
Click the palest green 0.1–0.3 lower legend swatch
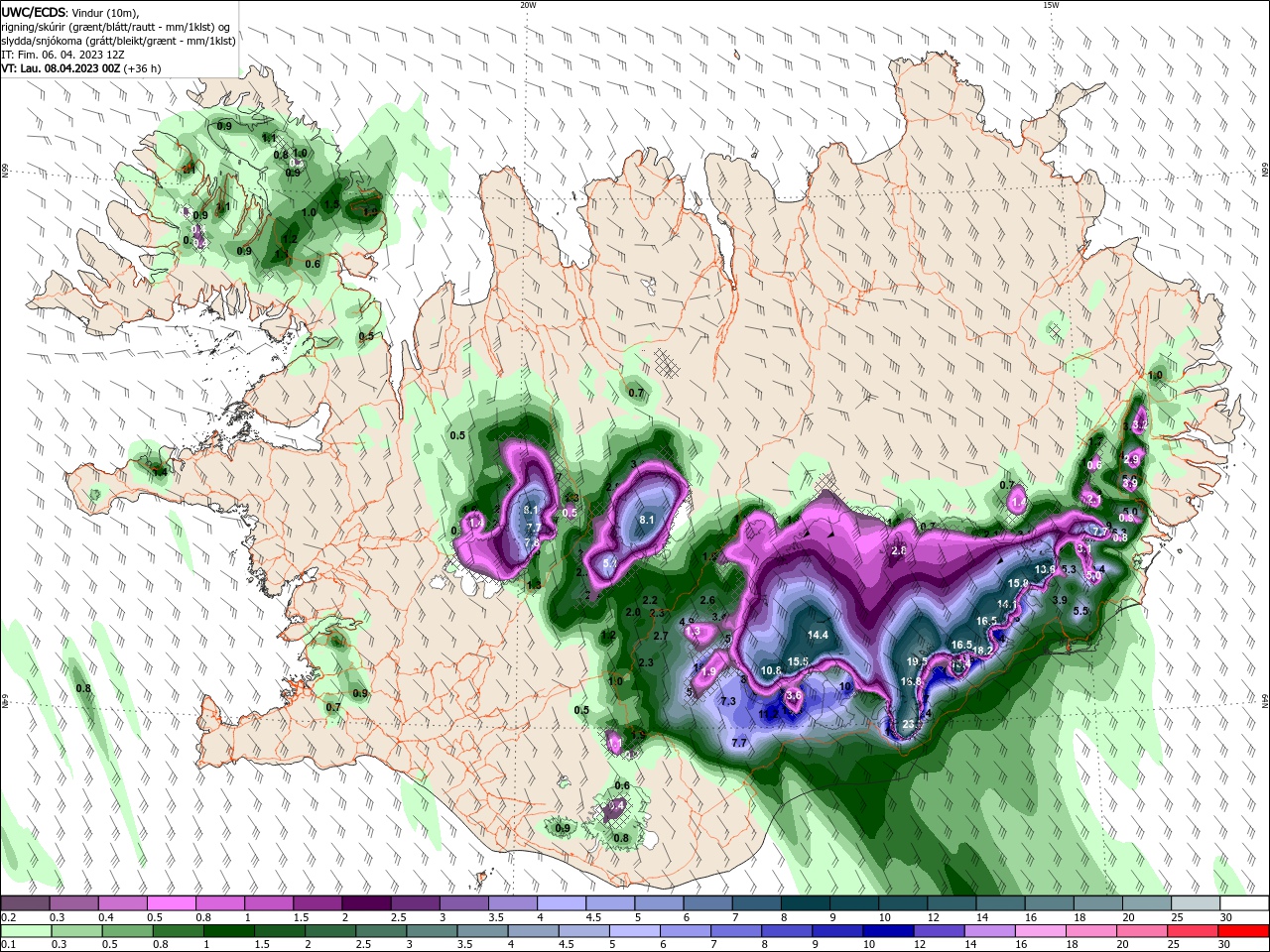(26, 931)
